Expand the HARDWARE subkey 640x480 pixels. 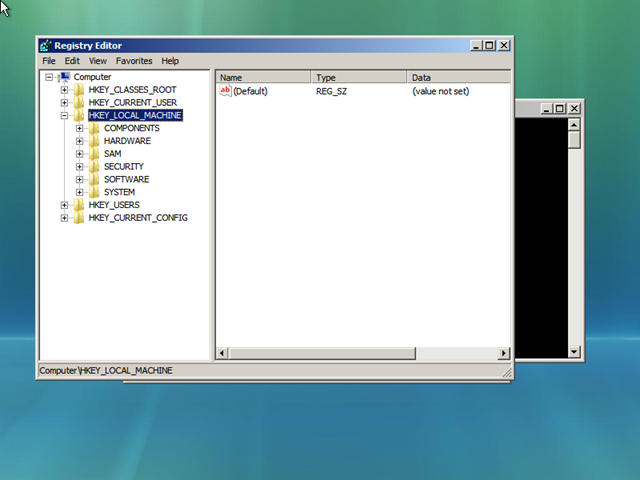click(x=80, y=141)
